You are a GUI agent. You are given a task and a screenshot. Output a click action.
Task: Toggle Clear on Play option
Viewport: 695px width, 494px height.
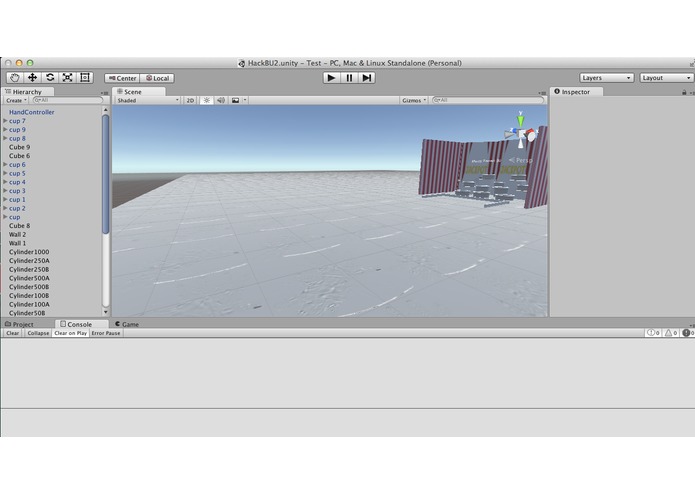70,333
